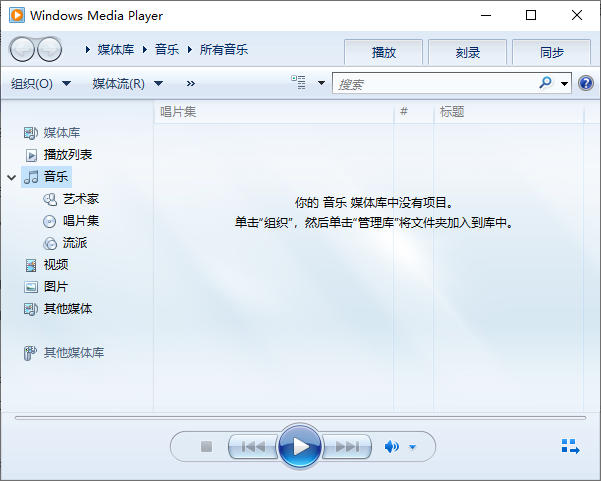Collapse the 音乐 tree node arrow
601x481 pixels.
tap(12, 177)
